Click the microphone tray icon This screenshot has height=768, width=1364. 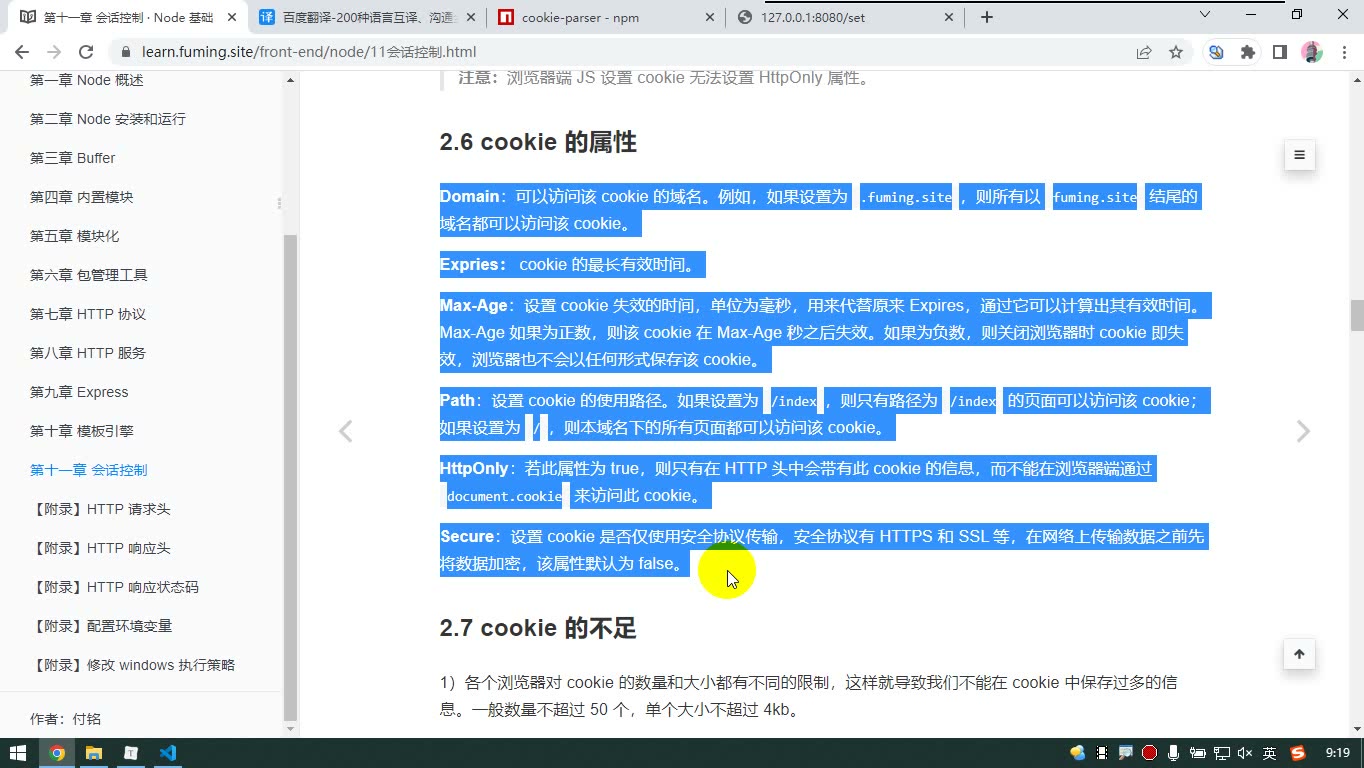[x=1173, y=753]
